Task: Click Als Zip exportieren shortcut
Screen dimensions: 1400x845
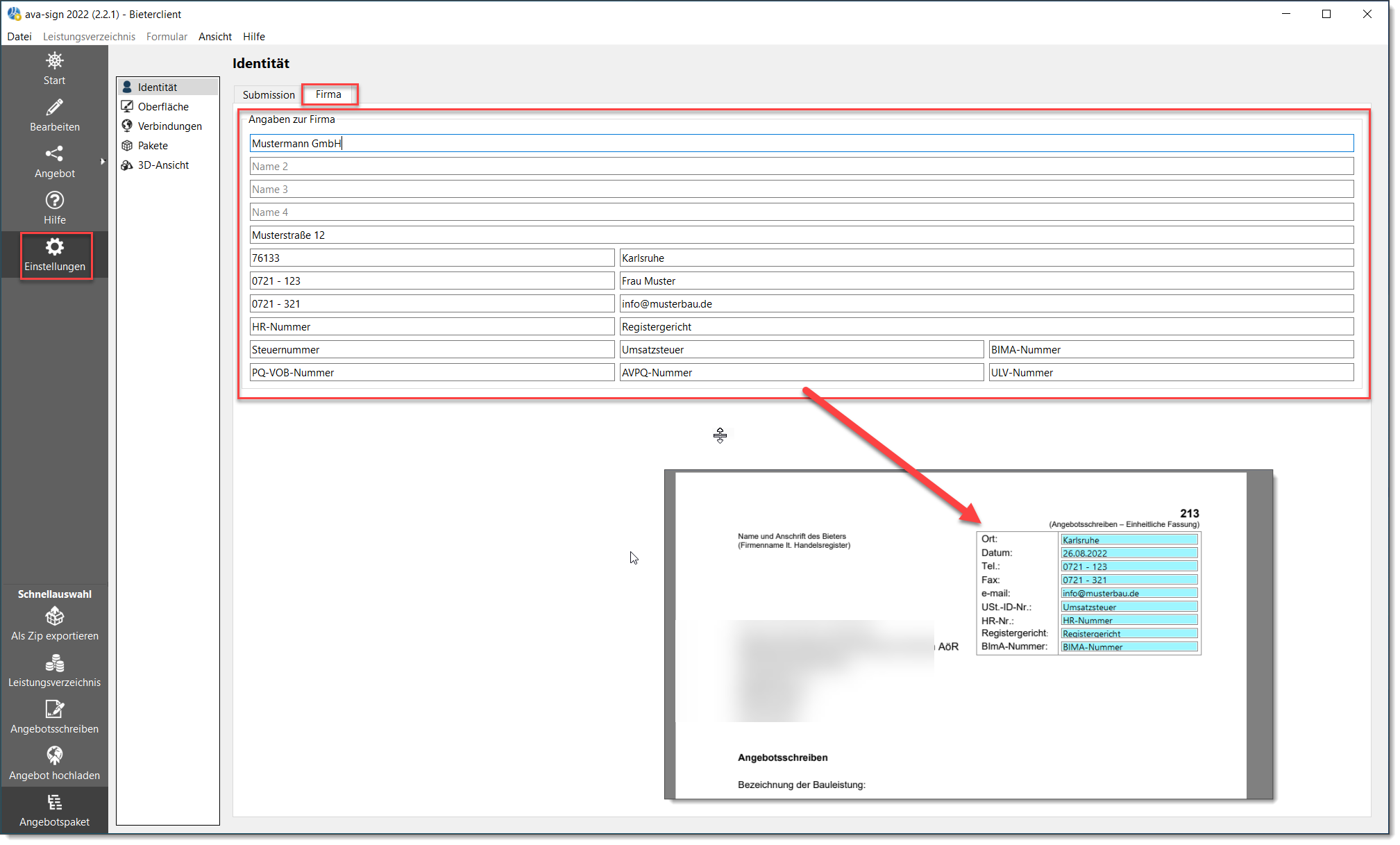Action: 54,624
